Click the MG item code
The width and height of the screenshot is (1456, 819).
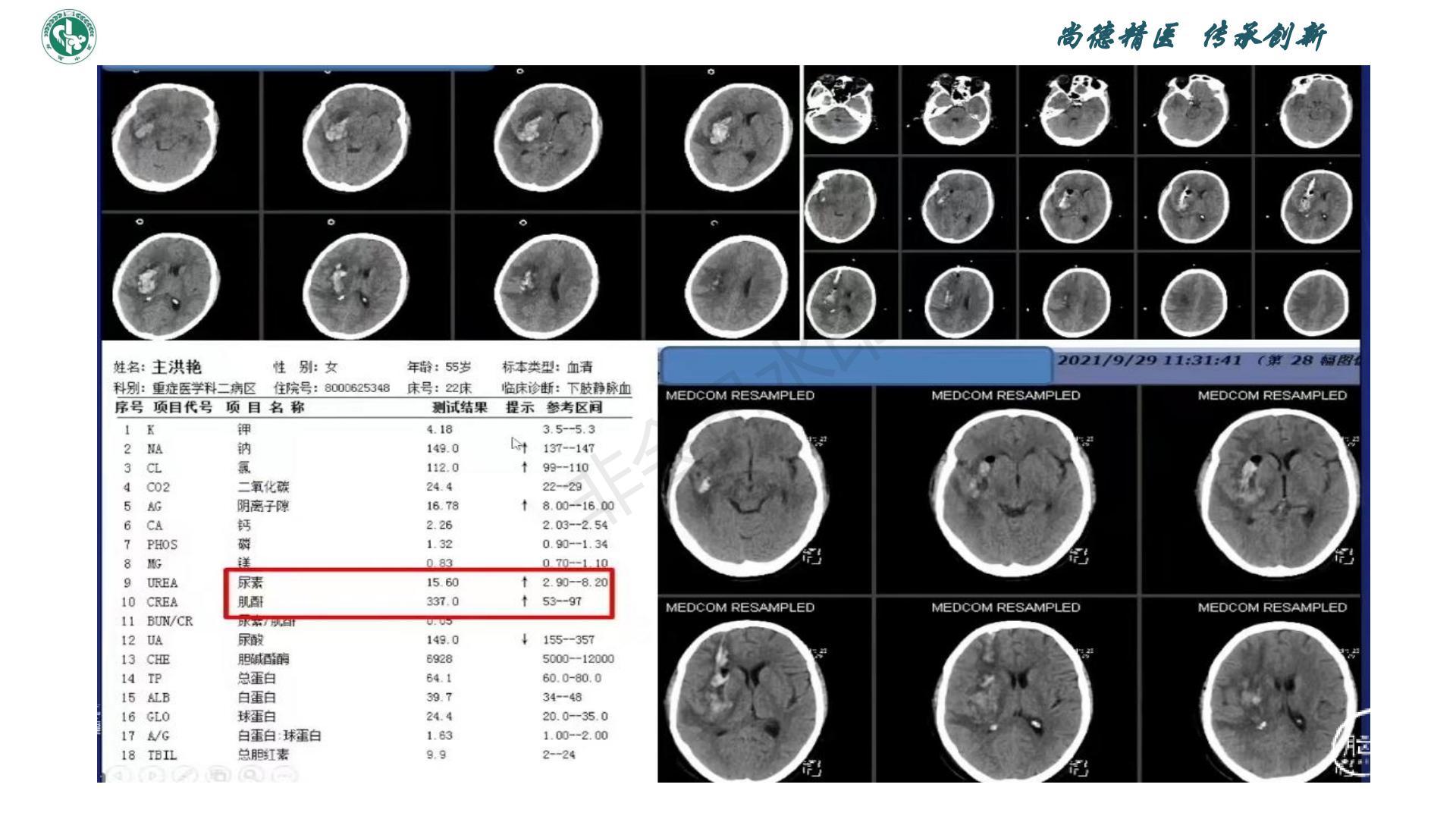pos(154,563)
